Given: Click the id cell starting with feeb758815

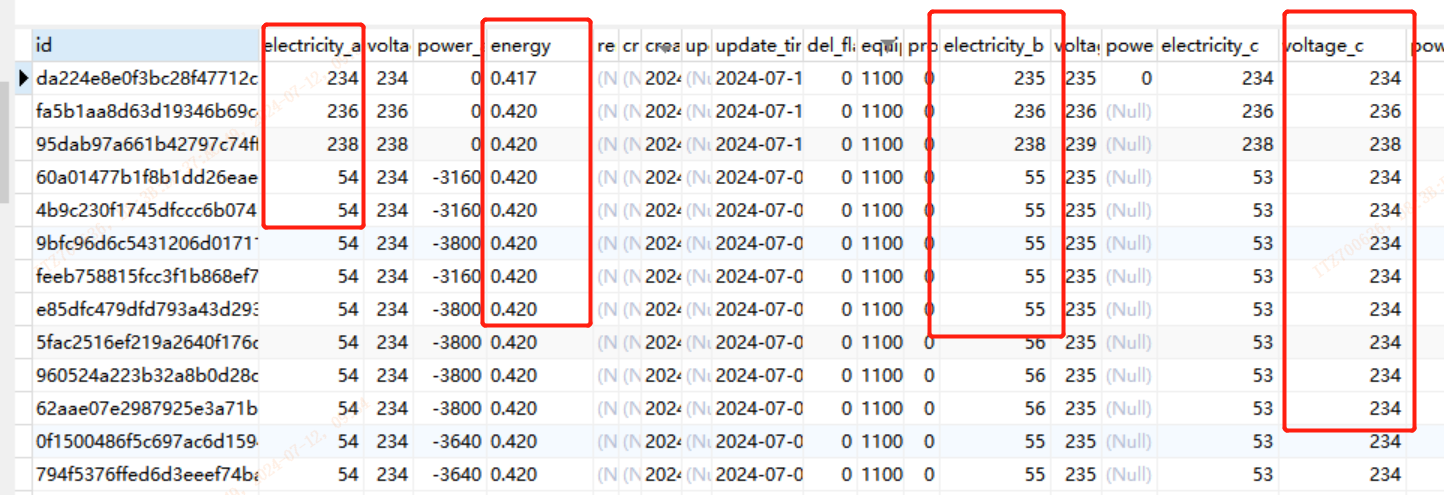Looking at the screenshot, I should [x=146, y=276].
